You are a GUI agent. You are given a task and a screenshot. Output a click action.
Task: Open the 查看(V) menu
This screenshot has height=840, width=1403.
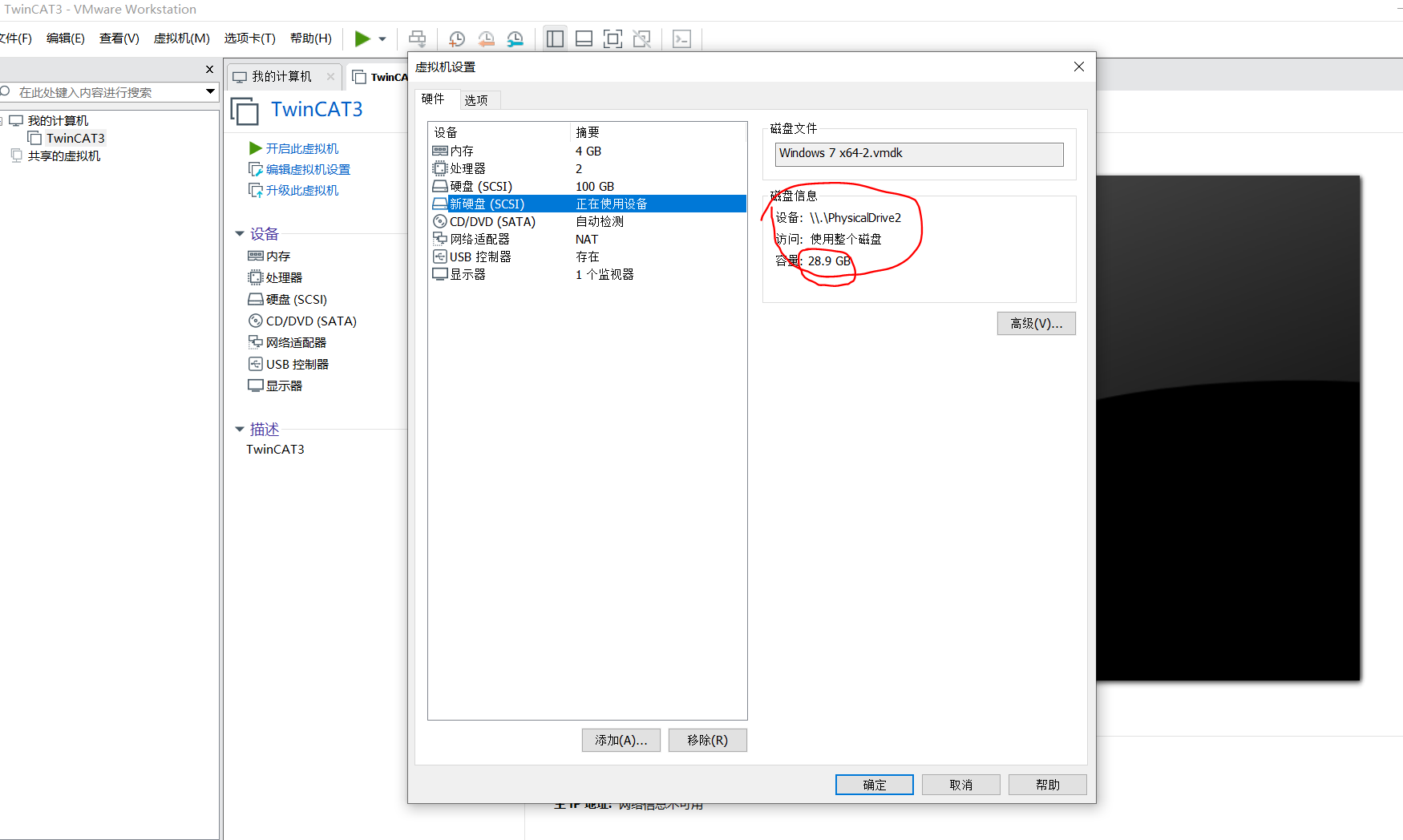tap(119, 38)
